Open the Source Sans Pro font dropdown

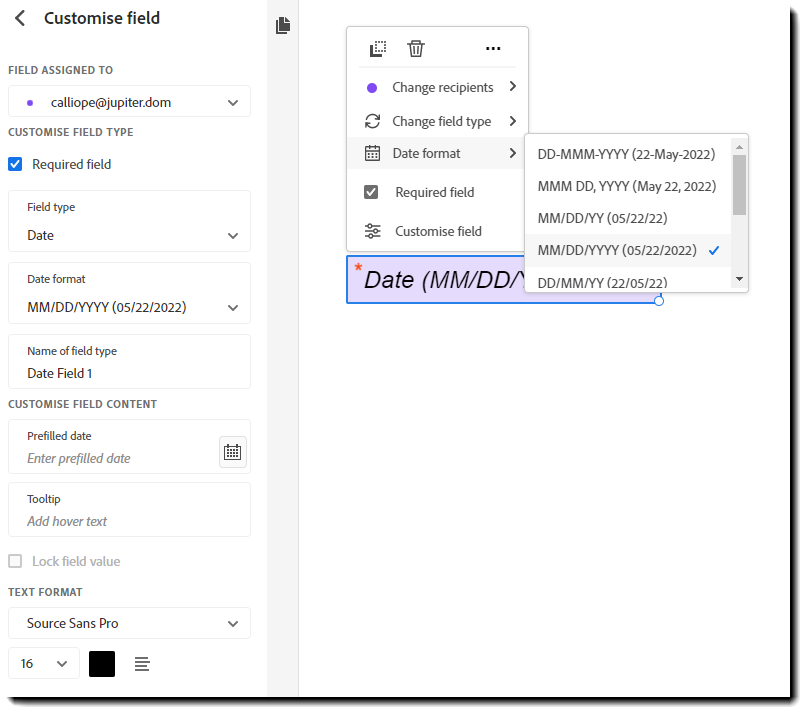tap(129, 623)
